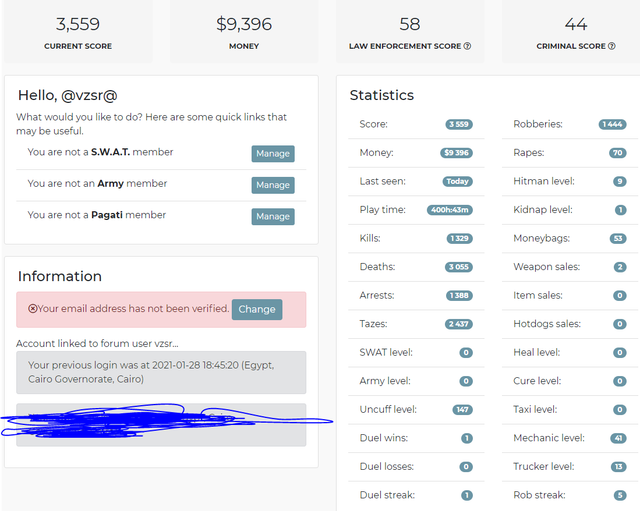
Task: Click the previous login info box
Action: (161, 372)
